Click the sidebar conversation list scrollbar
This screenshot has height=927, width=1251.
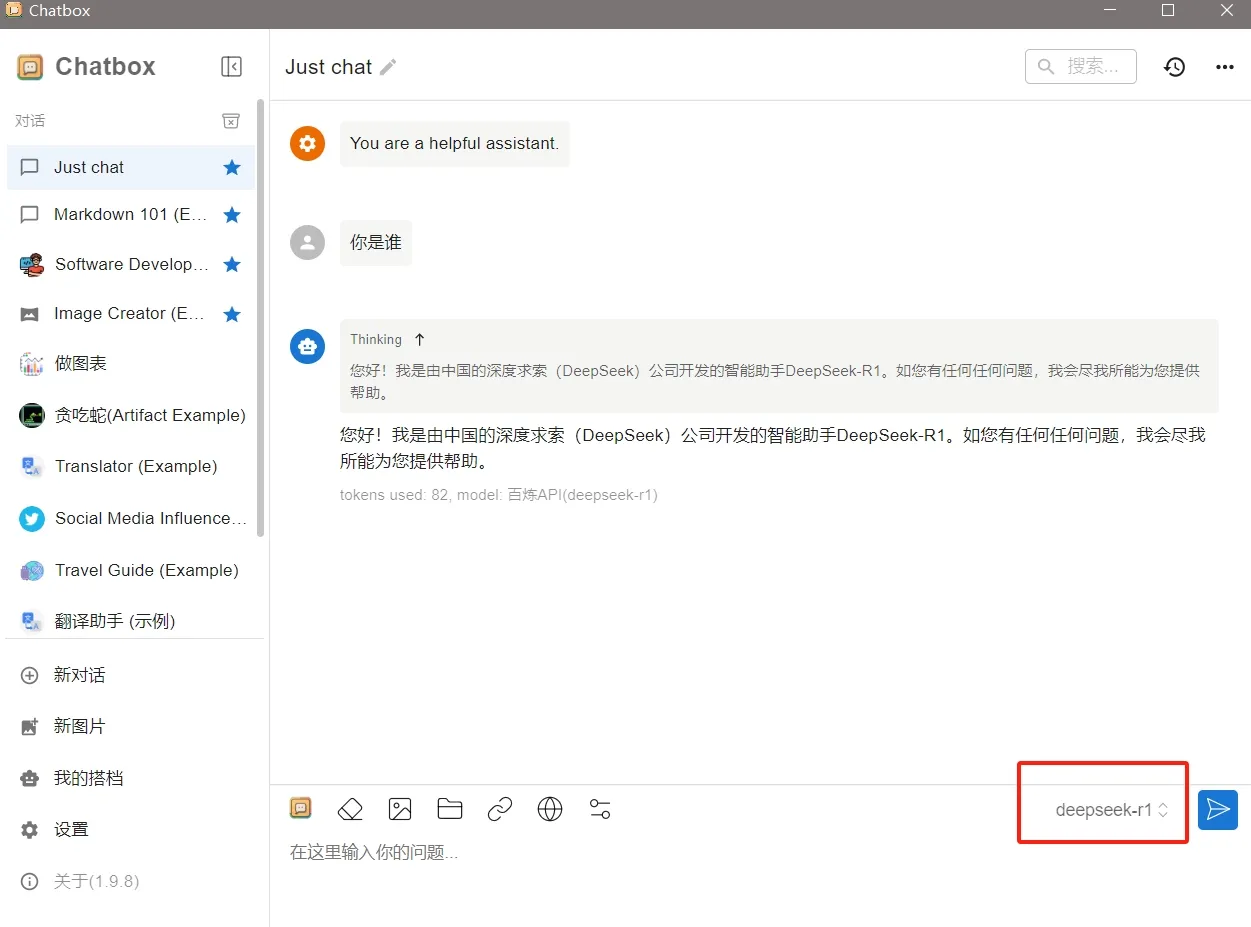point(261,320)
